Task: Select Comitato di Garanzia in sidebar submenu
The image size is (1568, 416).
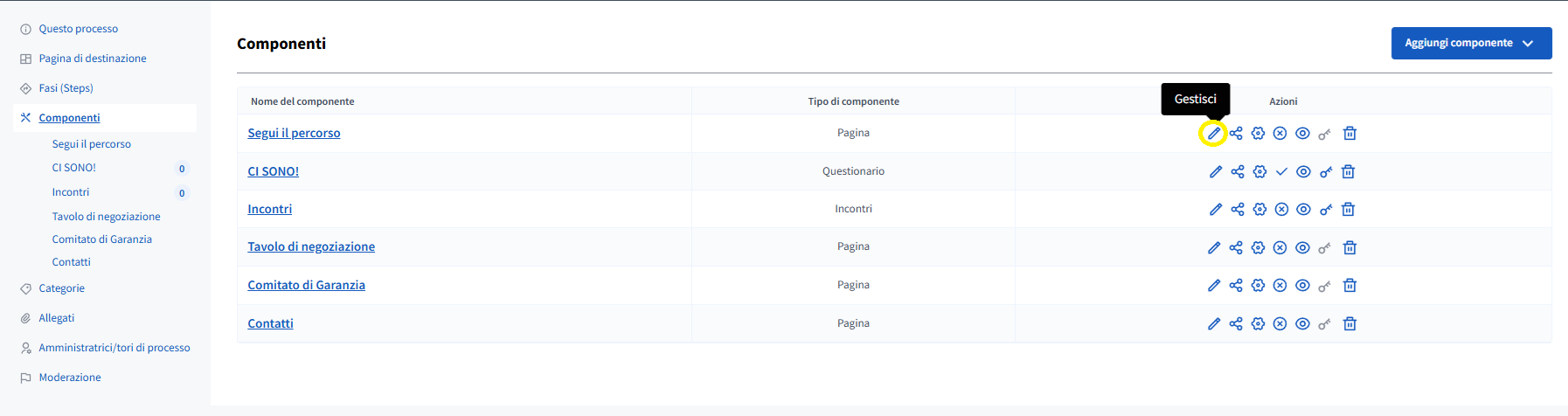Action: [x=101, y=239]
